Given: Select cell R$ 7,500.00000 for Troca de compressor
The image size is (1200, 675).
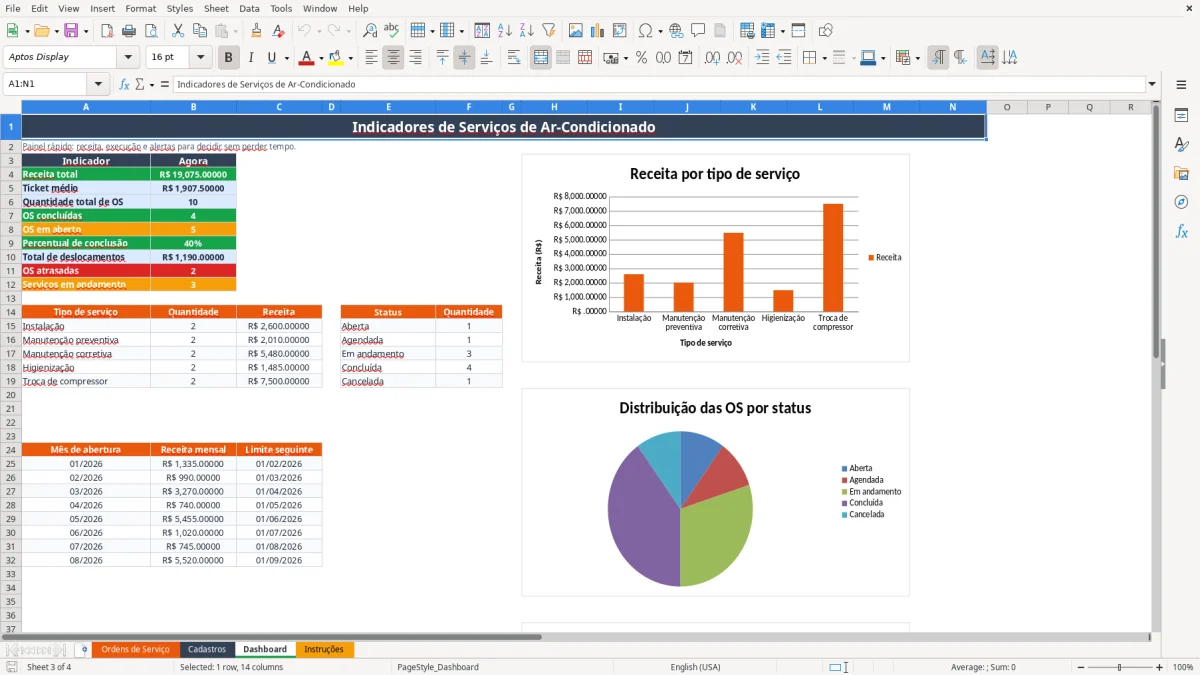Looking at the screenshot, I should click(x=279, y=381).
